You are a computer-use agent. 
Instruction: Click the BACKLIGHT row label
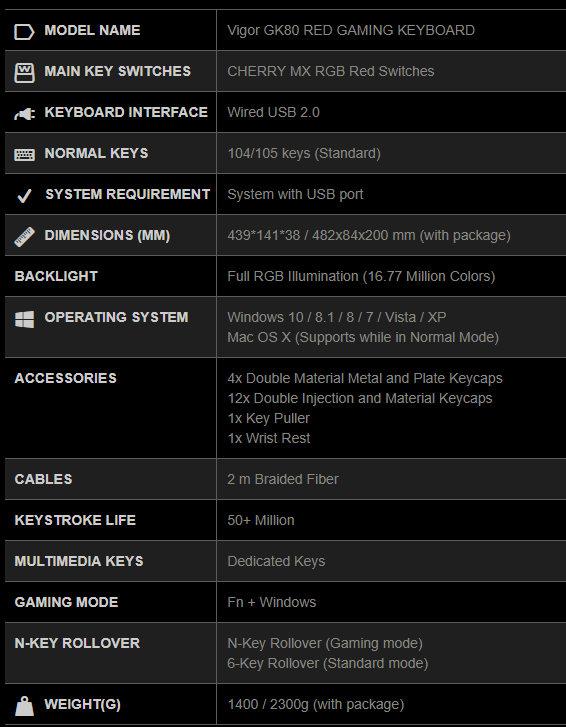coord(56,276)
